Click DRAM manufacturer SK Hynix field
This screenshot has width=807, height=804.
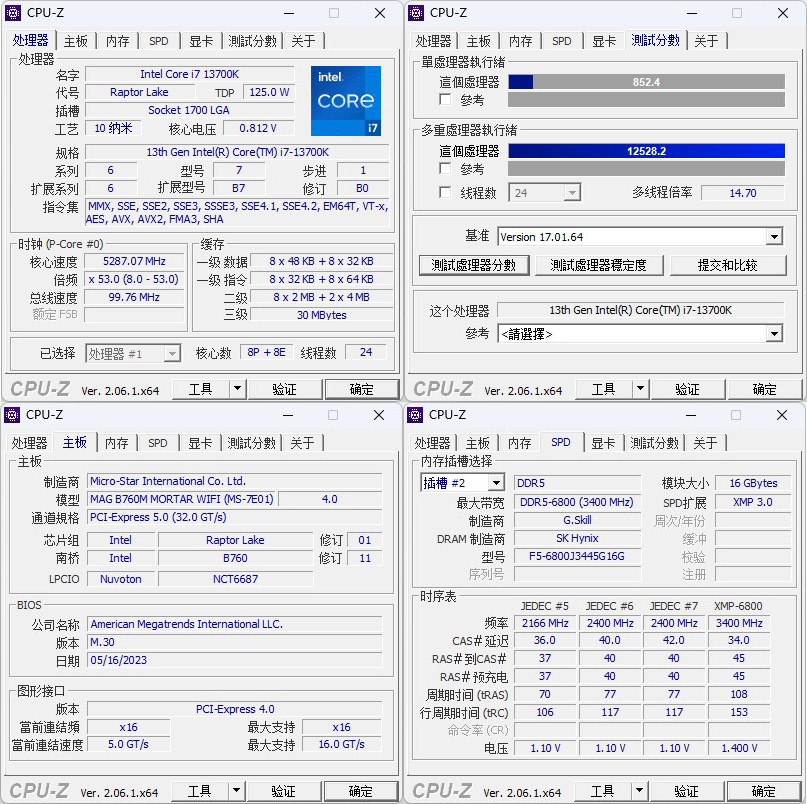(577, 538)
